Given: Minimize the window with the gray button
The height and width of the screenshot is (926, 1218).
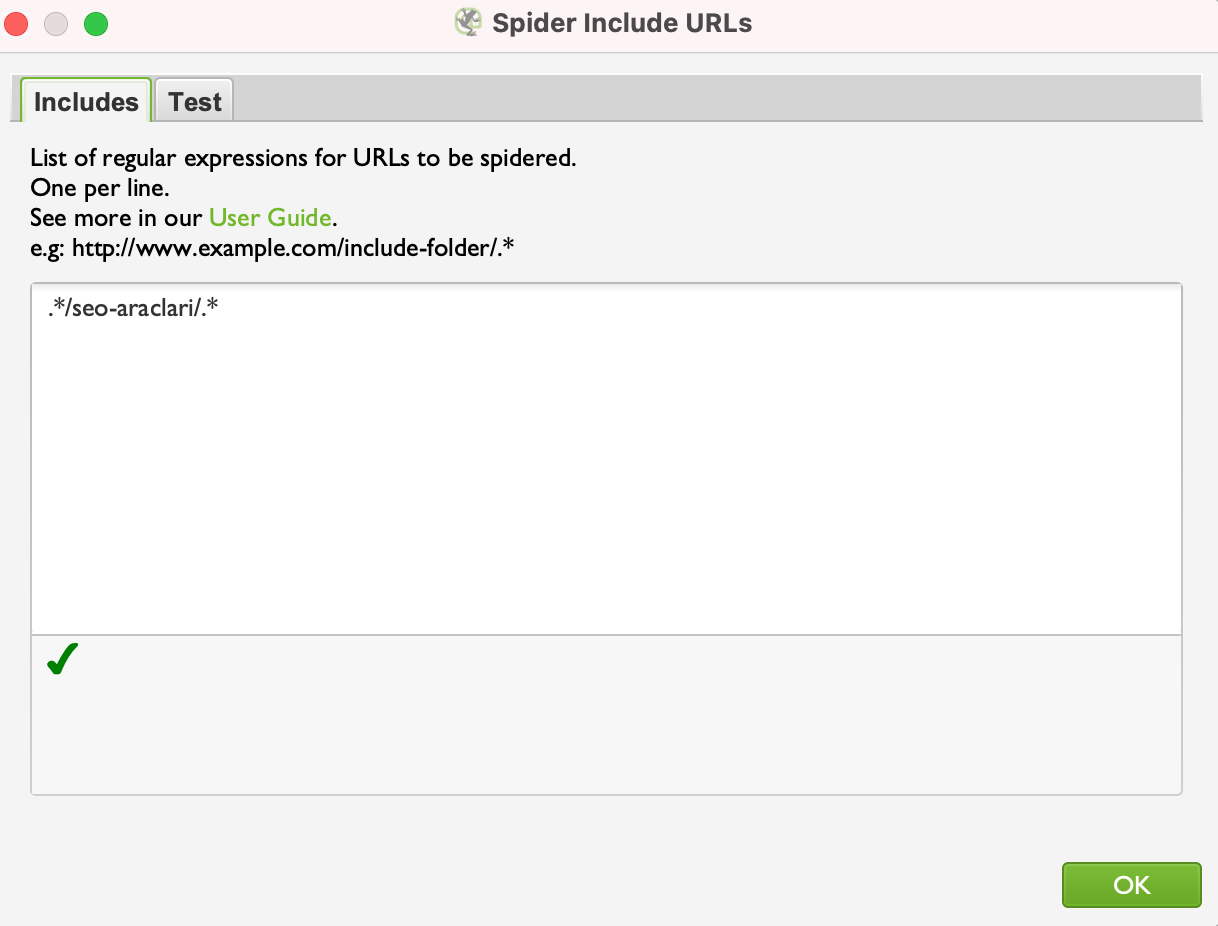Looking at the screenshot, I should [56, 23].
